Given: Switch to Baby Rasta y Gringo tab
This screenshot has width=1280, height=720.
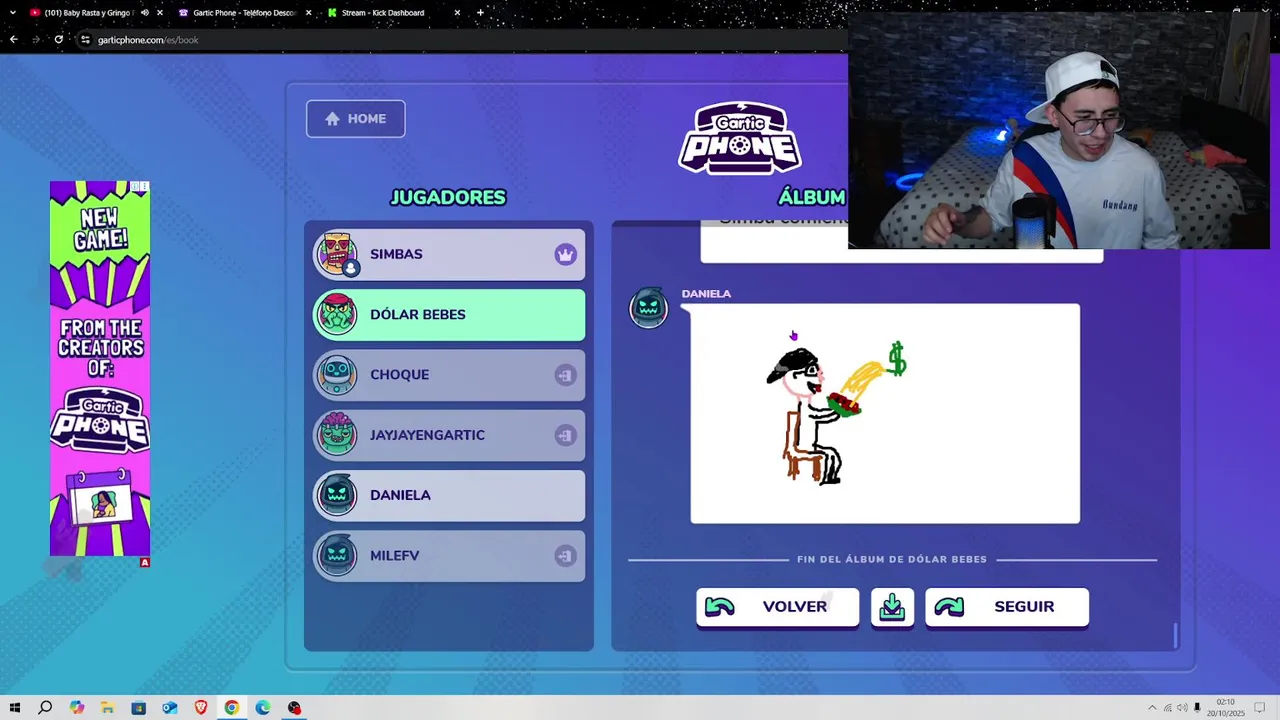Looking at the screenshot, I should point(88,13).
